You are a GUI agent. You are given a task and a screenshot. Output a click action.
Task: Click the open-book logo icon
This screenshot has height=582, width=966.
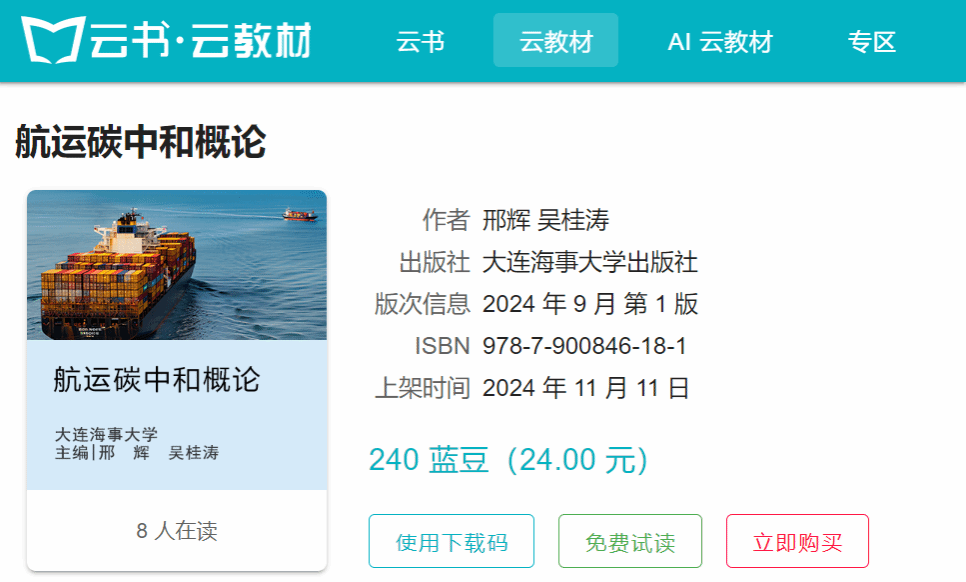[52, 40]
